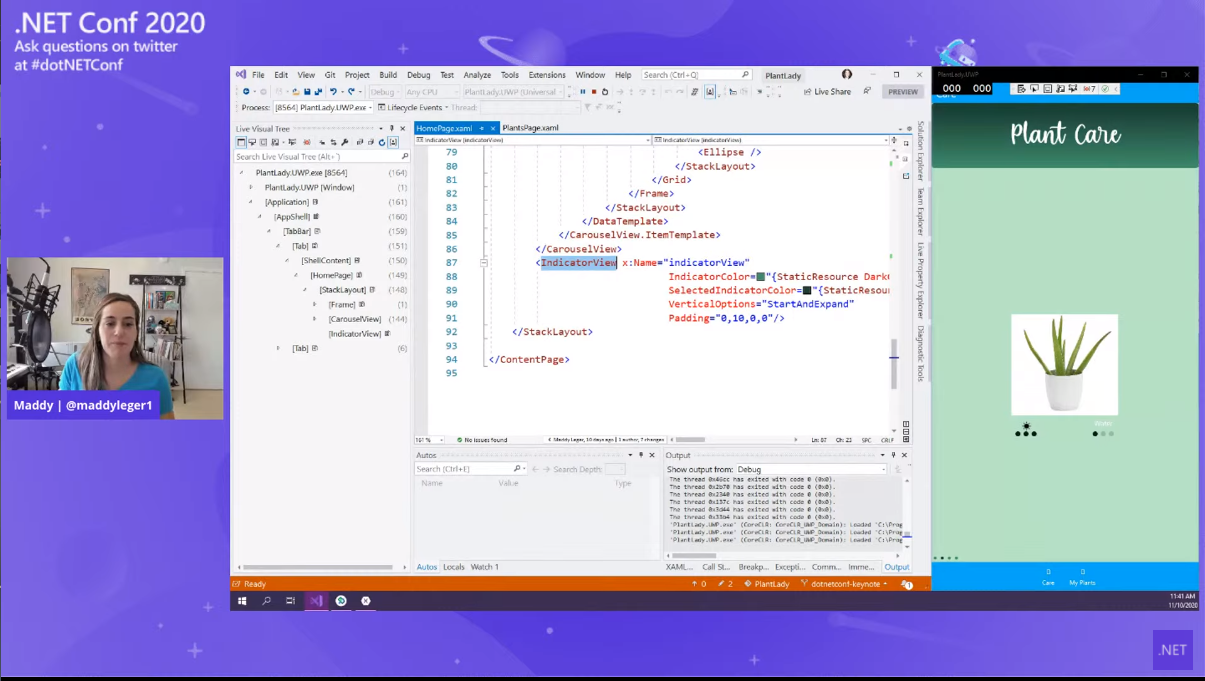Open the Debug menu

tap(418, 75)
